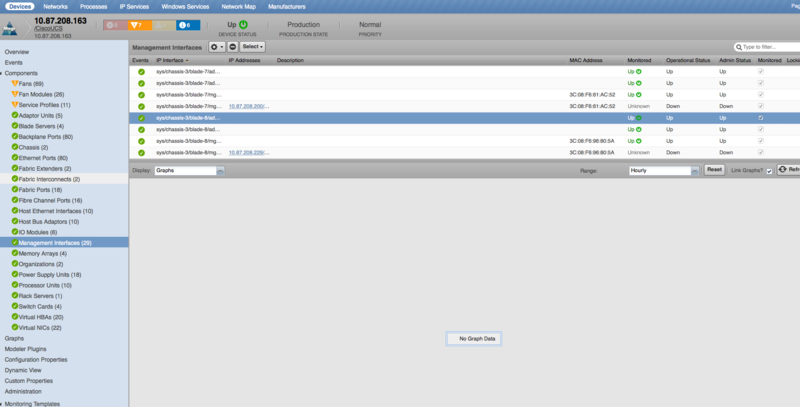The height and width of the screenshot is (407, 800).
Task: Click the Operational Status column header
Action: 688,60
